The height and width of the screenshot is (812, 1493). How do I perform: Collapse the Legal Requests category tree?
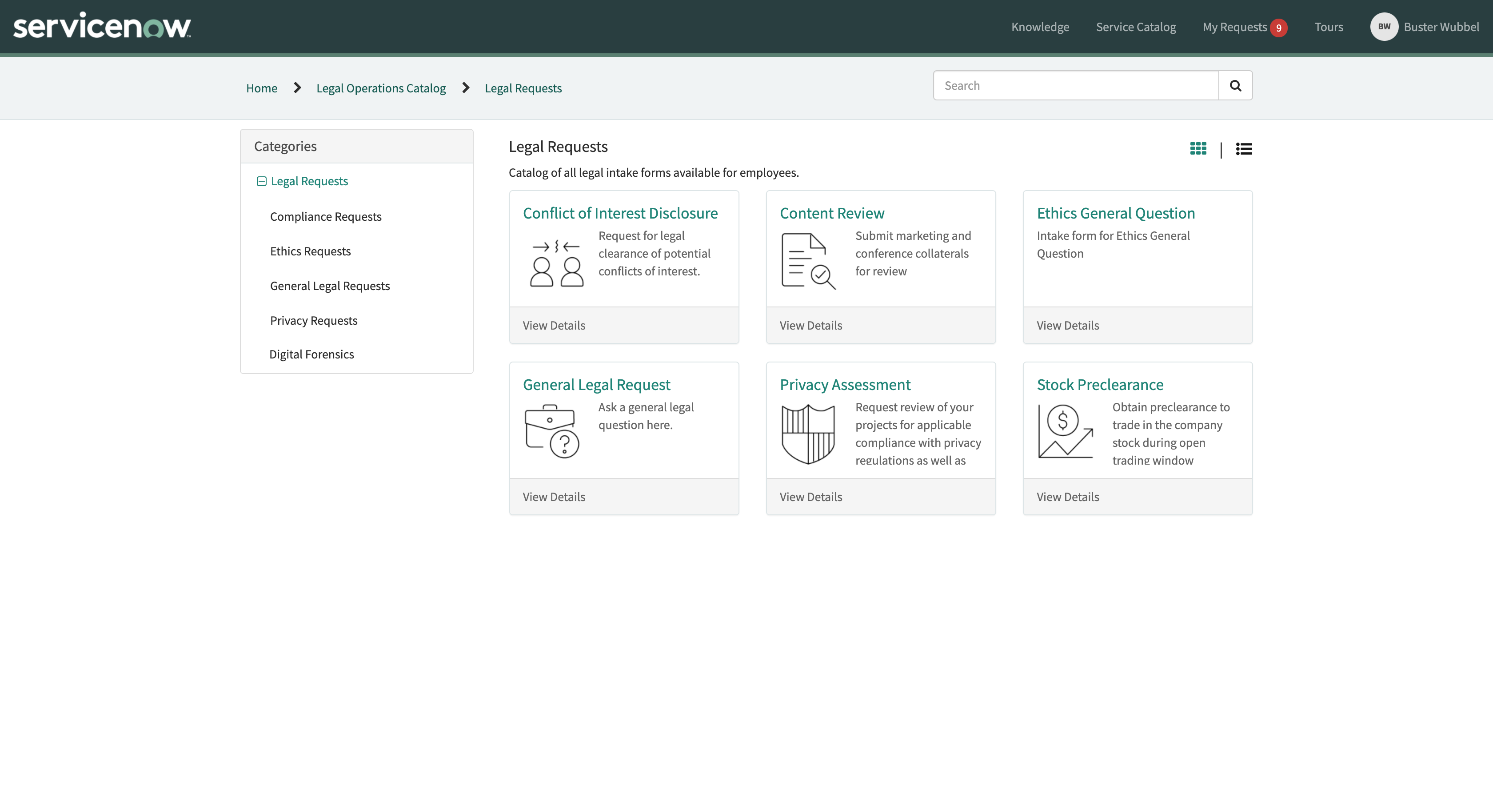click(x=261, y=181)
